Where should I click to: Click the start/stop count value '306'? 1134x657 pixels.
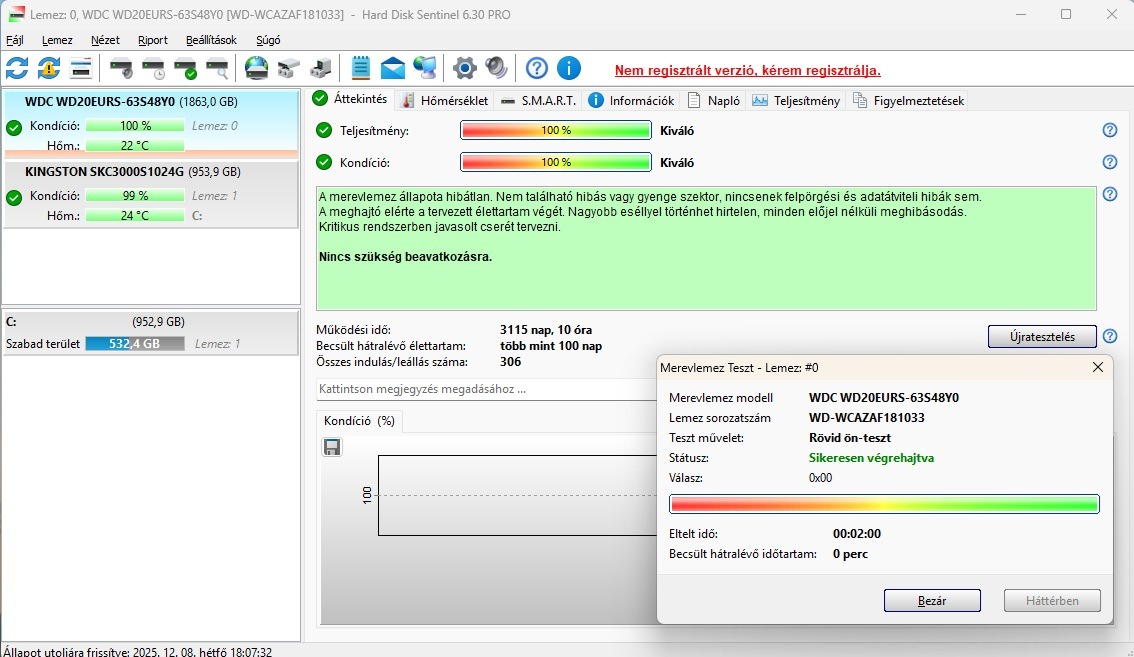click(511, 362)
